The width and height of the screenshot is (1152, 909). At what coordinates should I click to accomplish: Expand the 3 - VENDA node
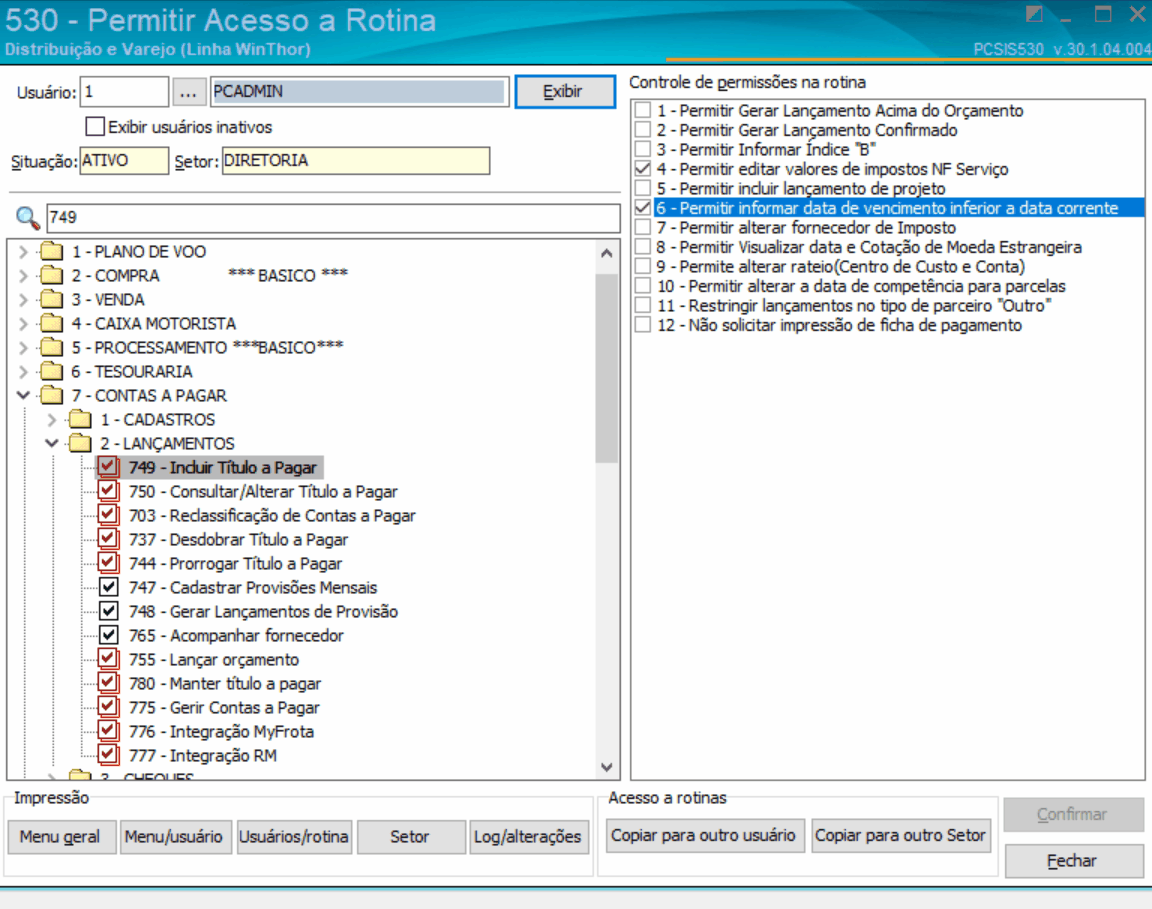(24, 300)
